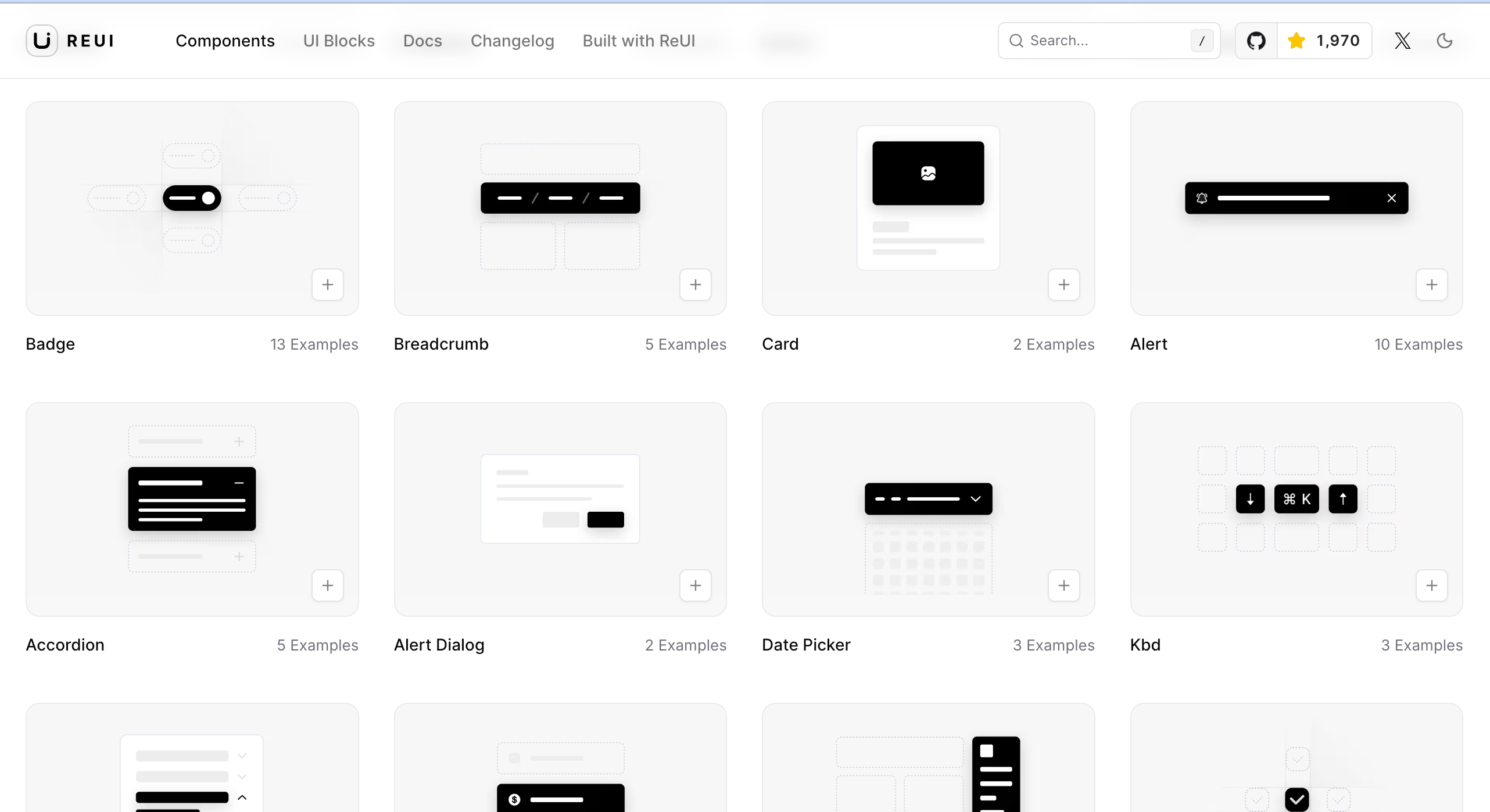Open the UI Blocks nav tab
The width and height of the screenshot is (1490, 812).
tap(339, 41)
